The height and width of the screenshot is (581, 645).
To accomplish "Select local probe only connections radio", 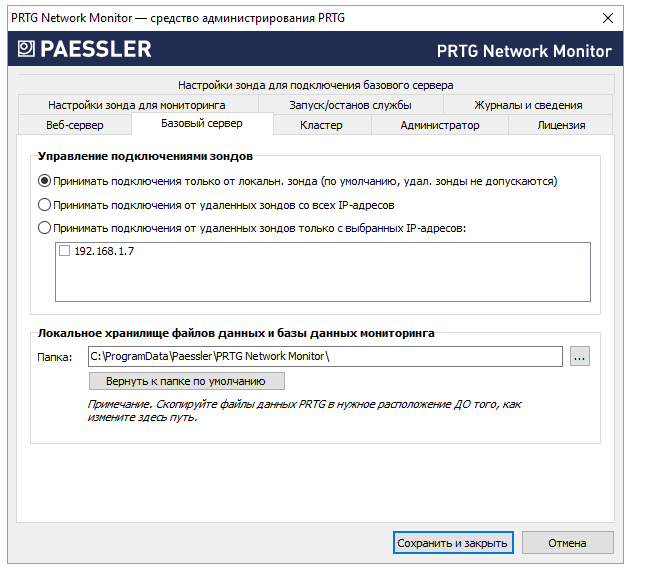I will [x=44, y=181].
